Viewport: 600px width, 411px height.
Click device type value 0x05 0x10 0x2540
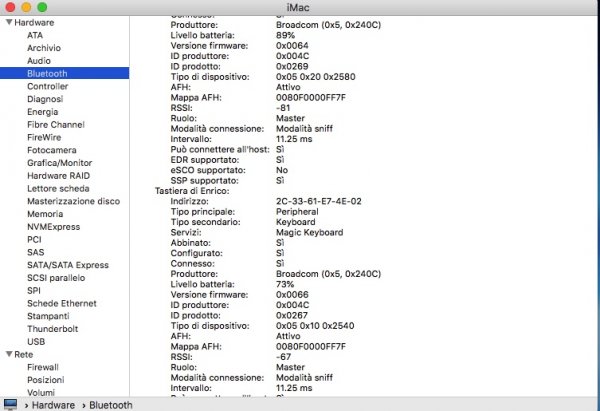[x=315, y=325]
